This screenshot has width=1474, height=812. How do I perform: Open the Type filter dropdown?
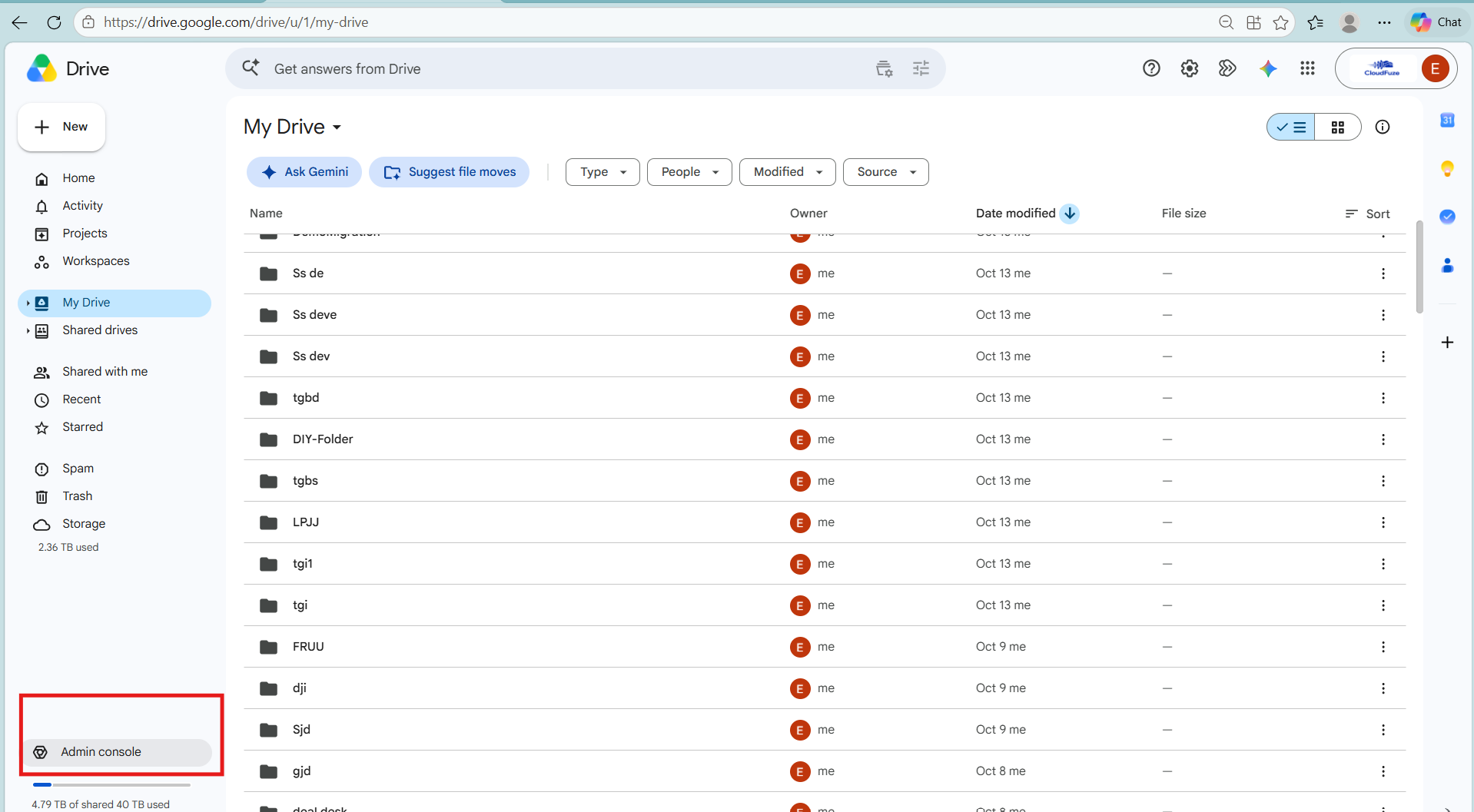tap(603, 172)
